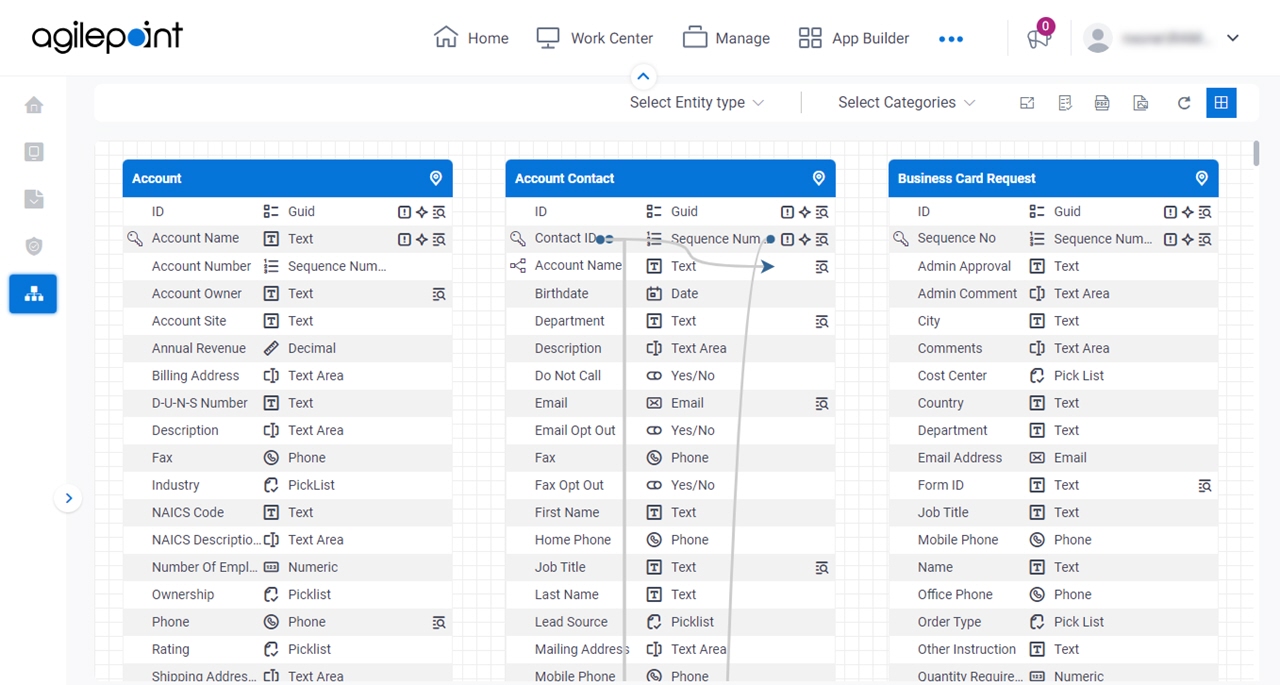This screenshot has height=685, width=1280.
Task: Select the Home Phone field
Action: point(670,540)
